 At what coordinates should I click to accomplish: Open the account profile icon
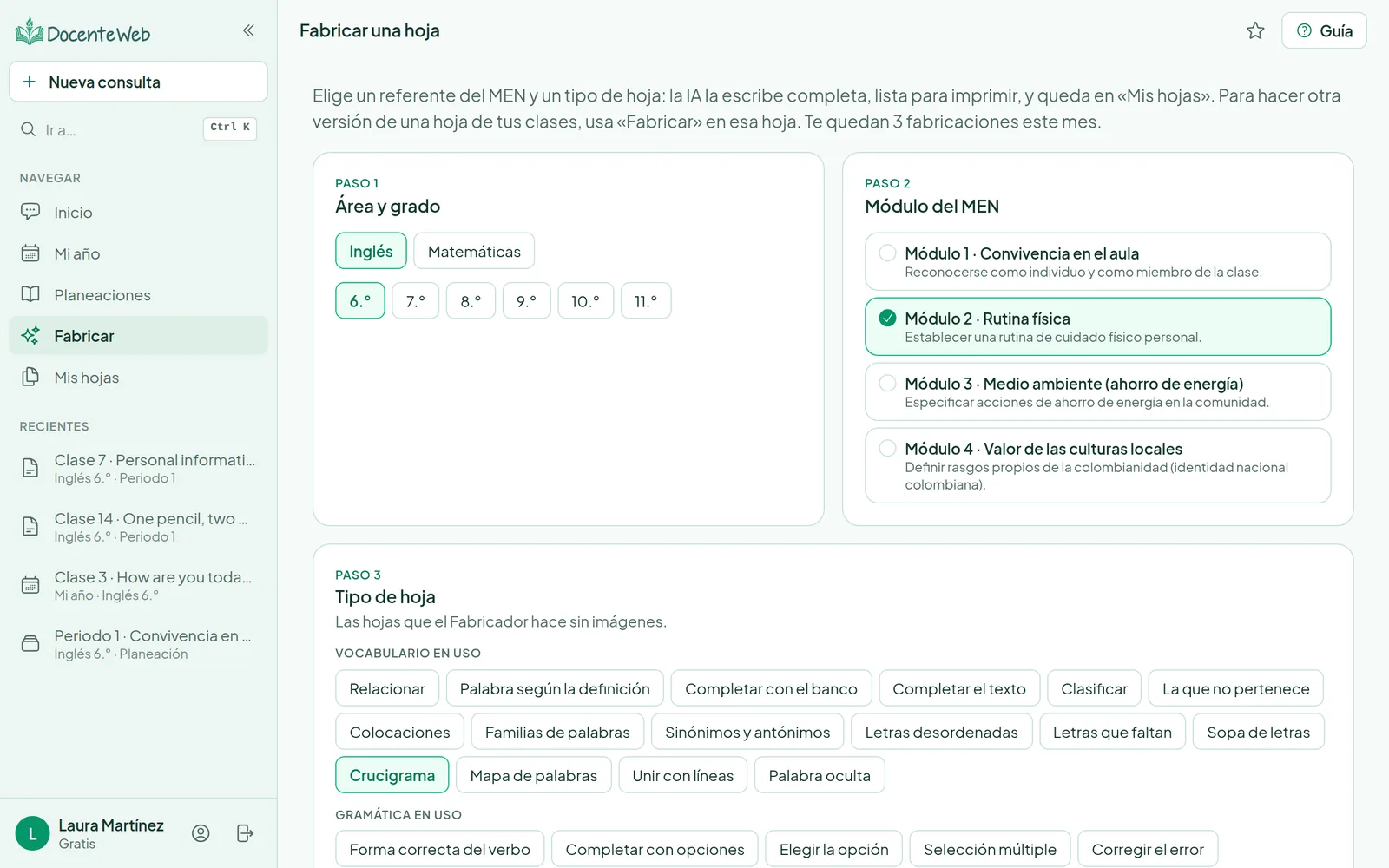click(x=201, y=833)
